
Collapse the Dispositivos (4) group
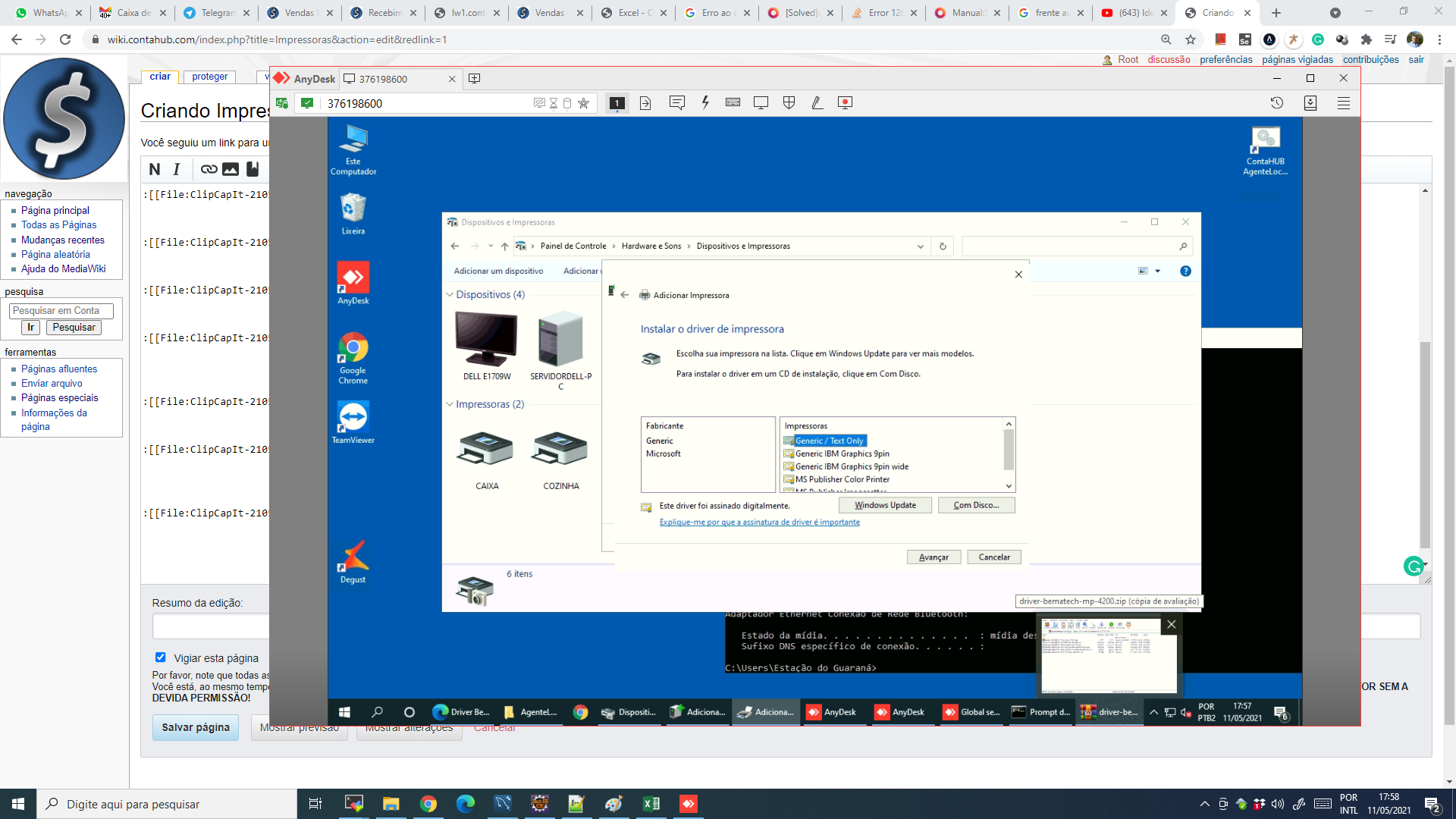coord(450,294)
